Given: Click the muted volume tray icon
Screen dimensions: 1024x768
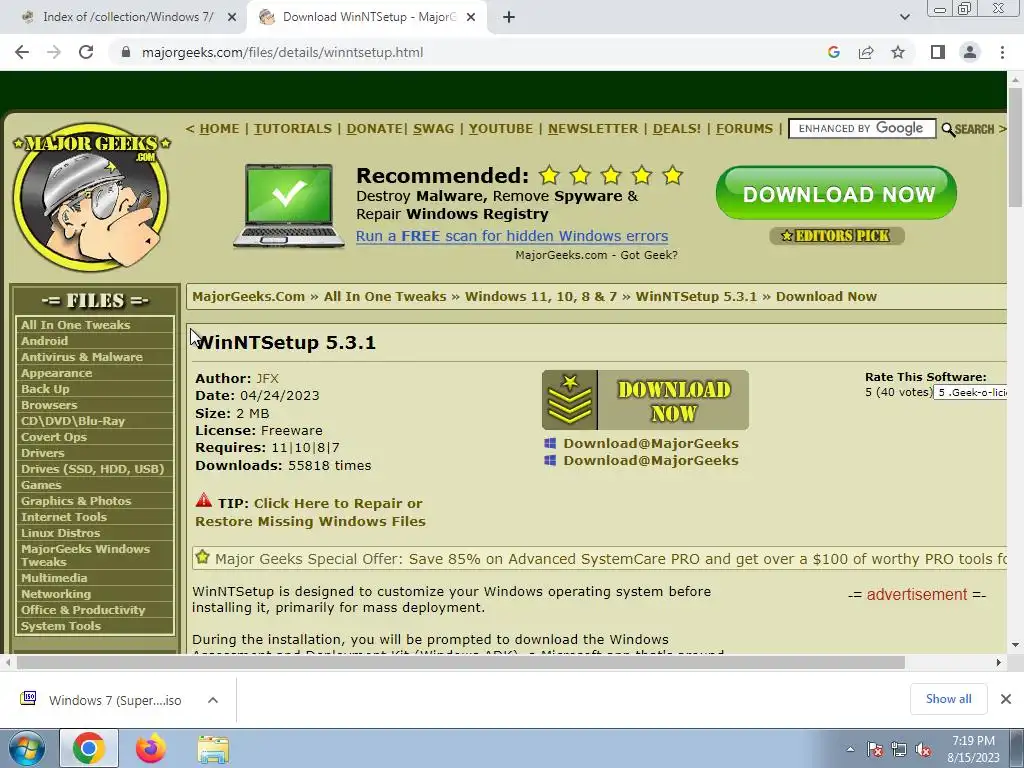Looking at the screenshot, I should 923,749.
